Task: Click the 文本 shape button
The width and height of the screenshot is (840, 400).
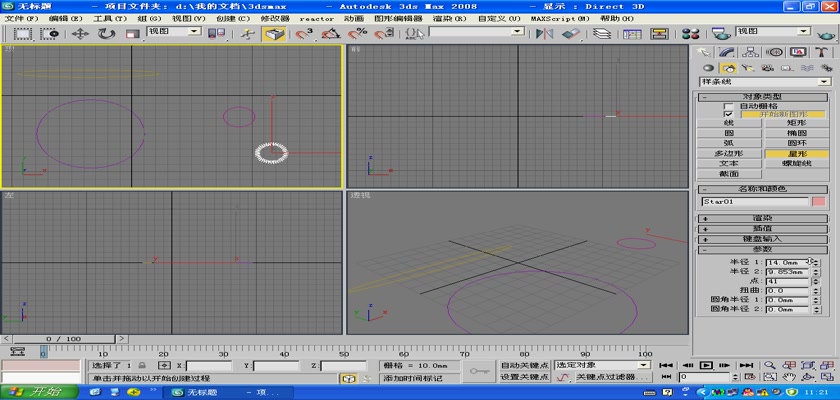Action: click(729, 163)
